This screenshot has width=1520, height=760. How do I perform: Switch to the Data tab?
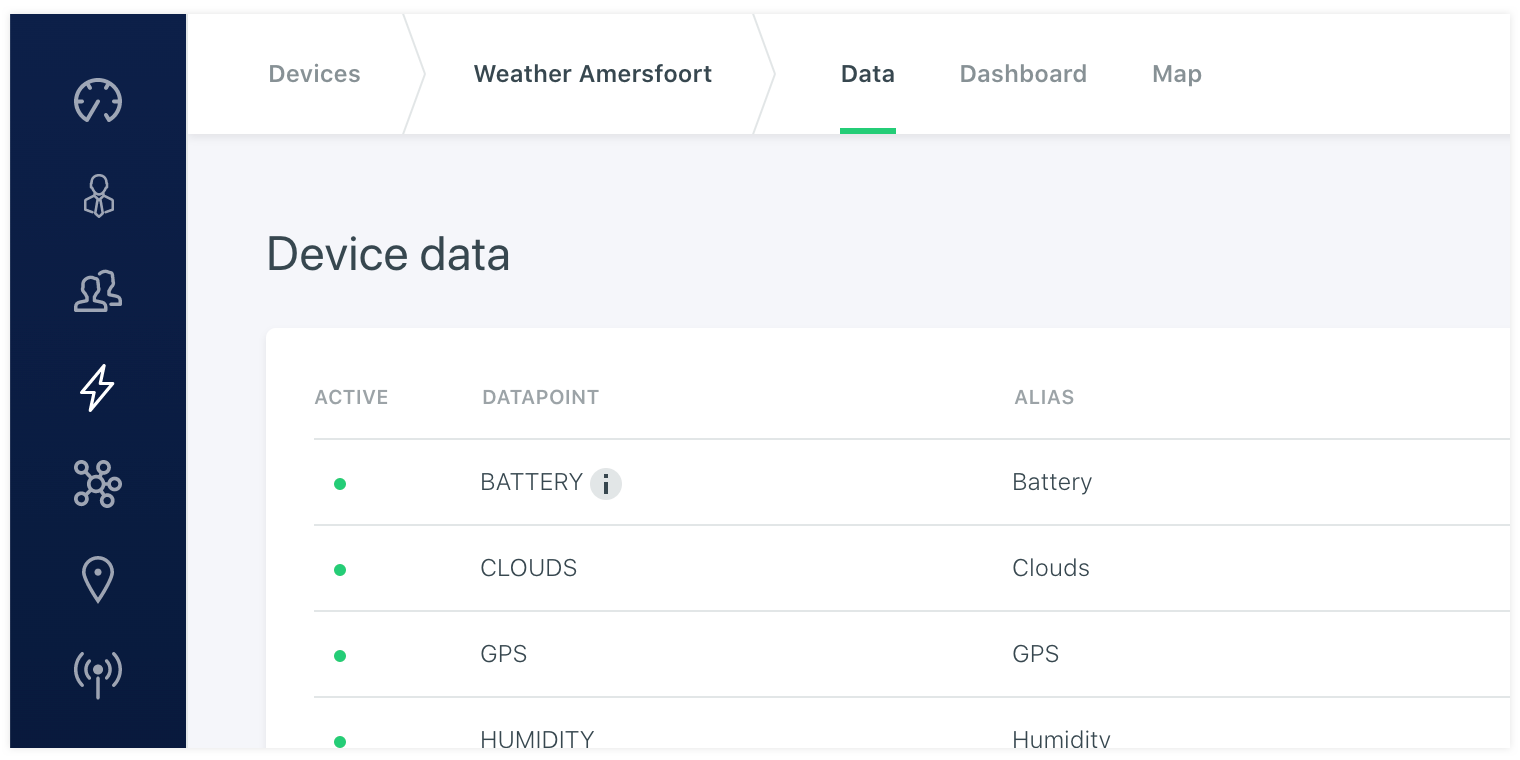867,74
